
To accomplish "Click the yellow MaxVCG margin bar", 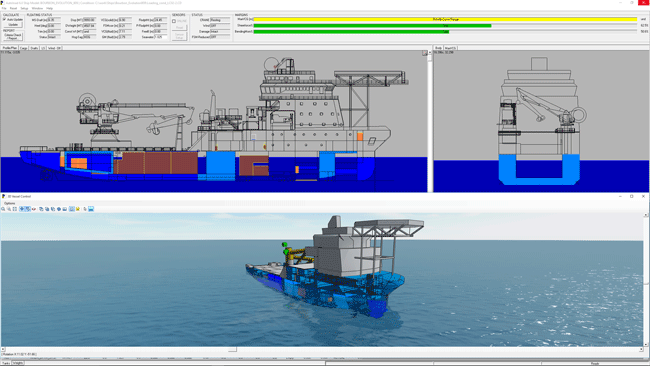I will tap(445, 19).
